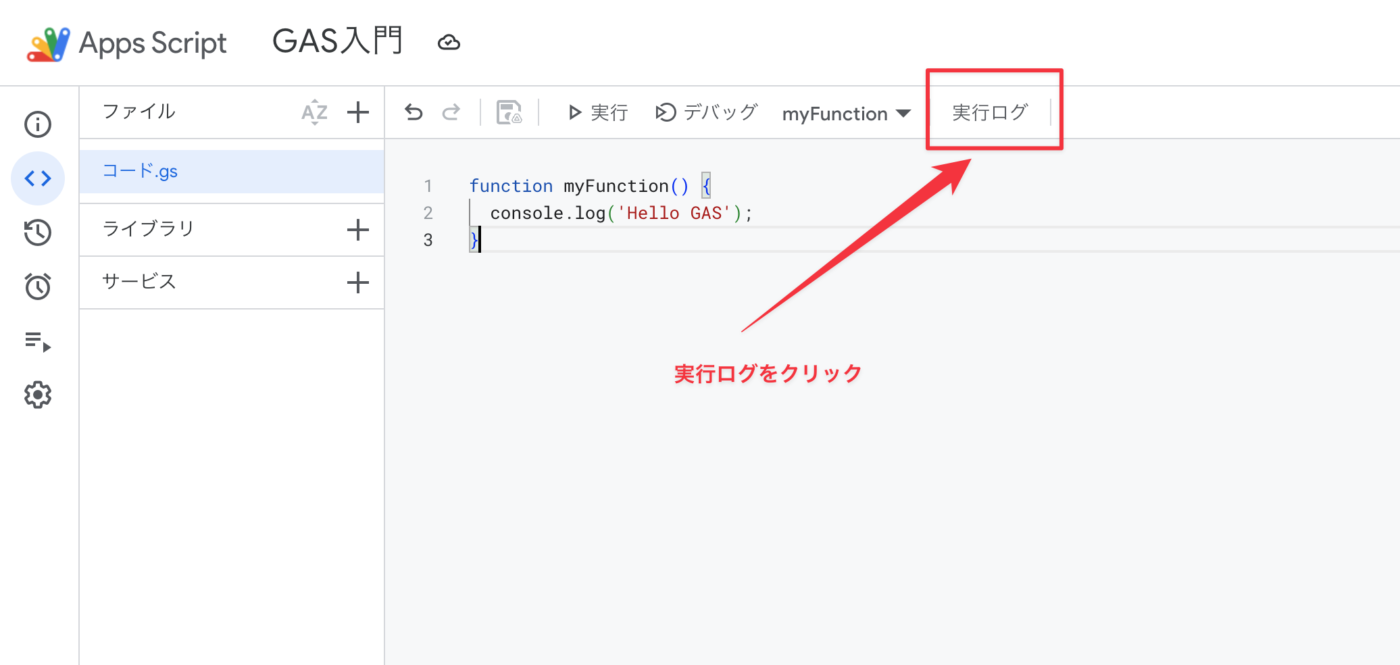The image size is (1400, 665).
Task: Click the undo arrow in toolbar
Action: point(414,113)
